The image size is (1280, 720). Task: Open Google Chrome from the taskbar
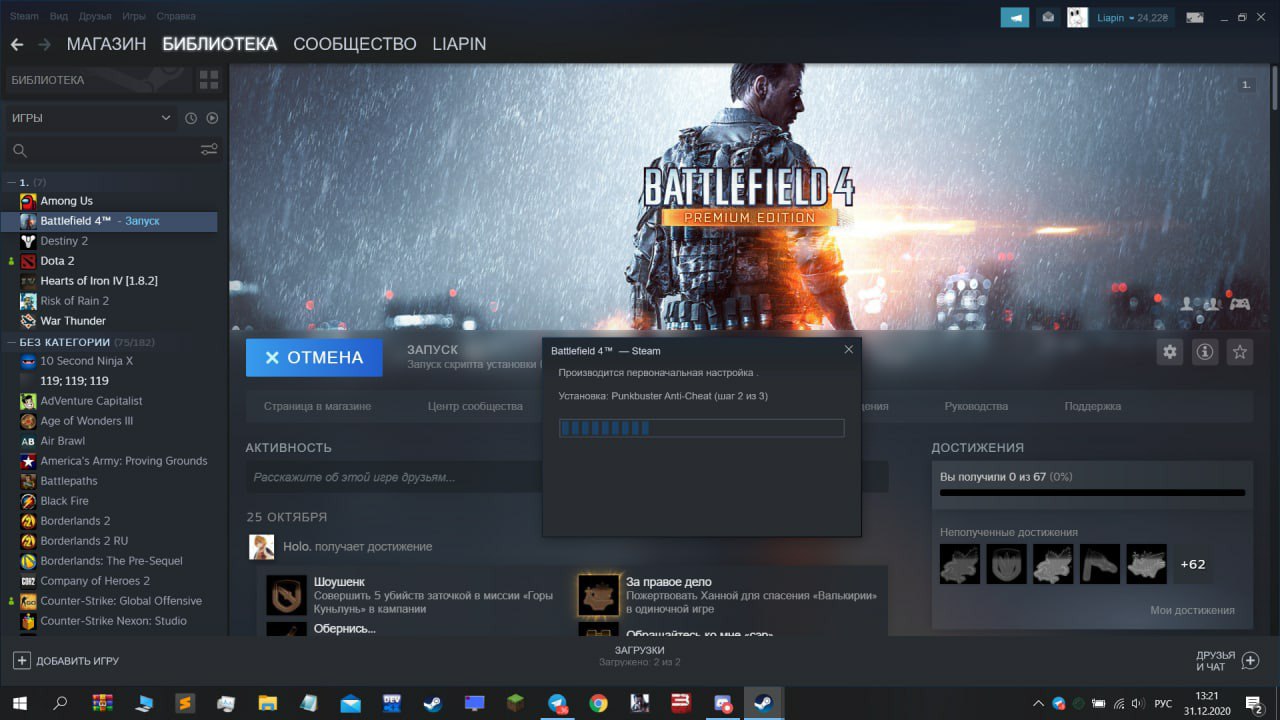pos(598,703)
